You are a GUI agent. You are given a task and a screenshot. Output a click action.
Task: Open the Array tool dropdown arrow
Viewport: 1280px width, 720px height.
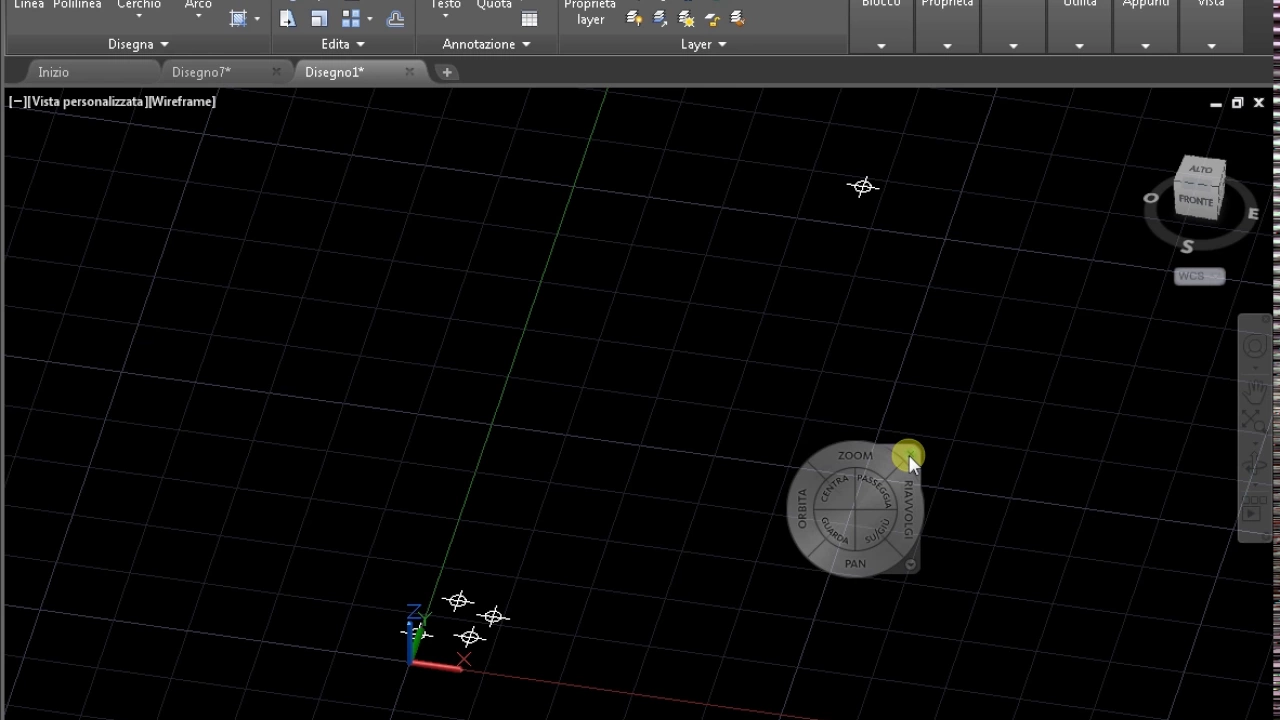pyautogui.click(x=370, y=19)
